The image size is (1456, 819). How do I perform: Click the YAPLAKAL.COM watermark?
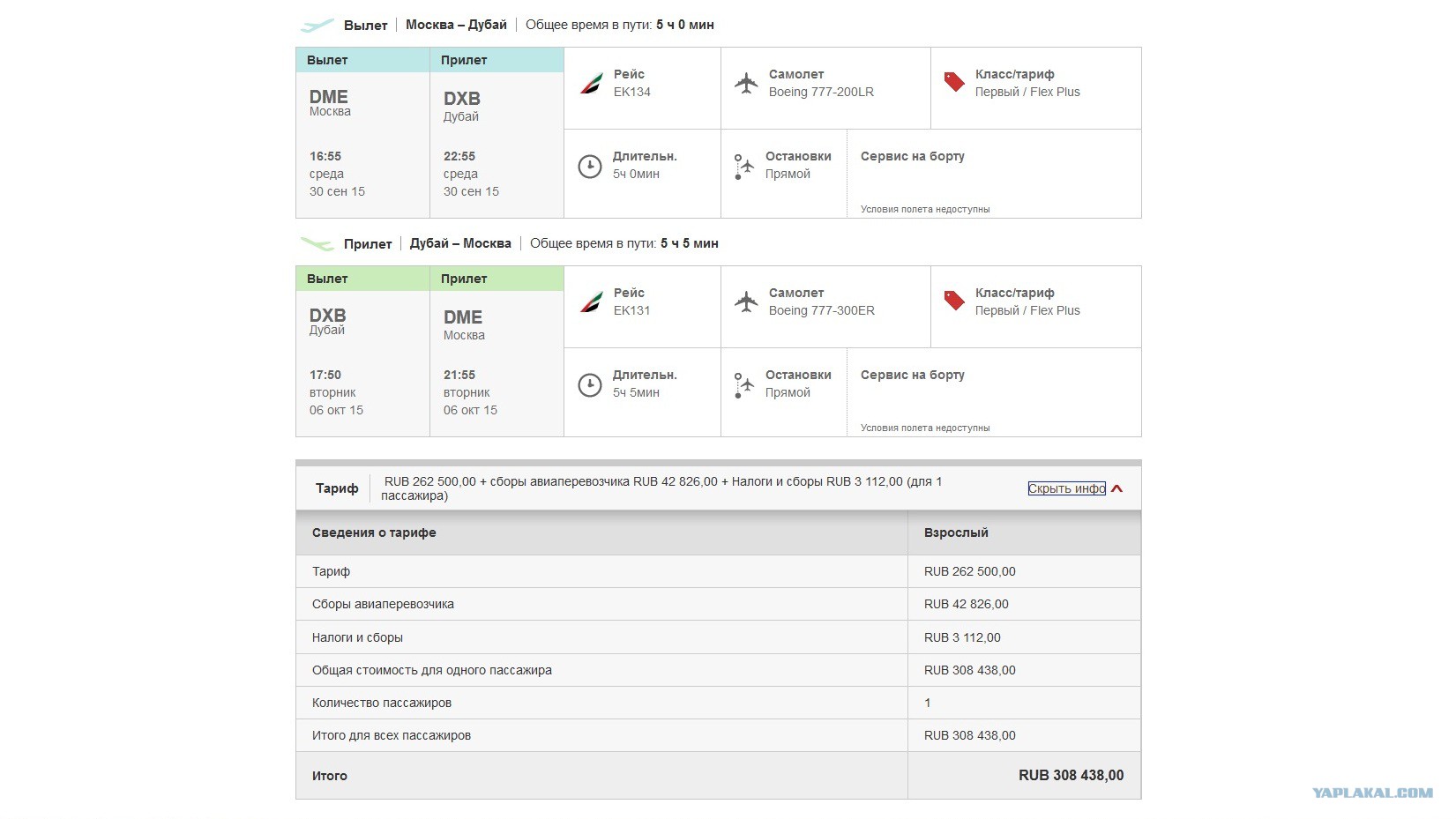click(x=1372, y=793)
